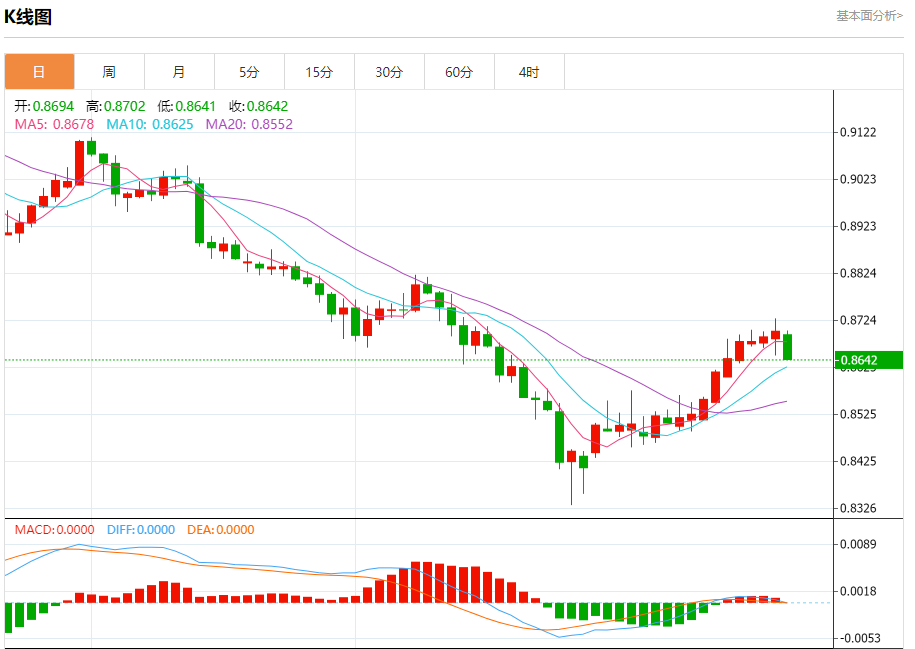Select the 日 daily chart tab
Viewport: 915px width, 649px height.
39,72
